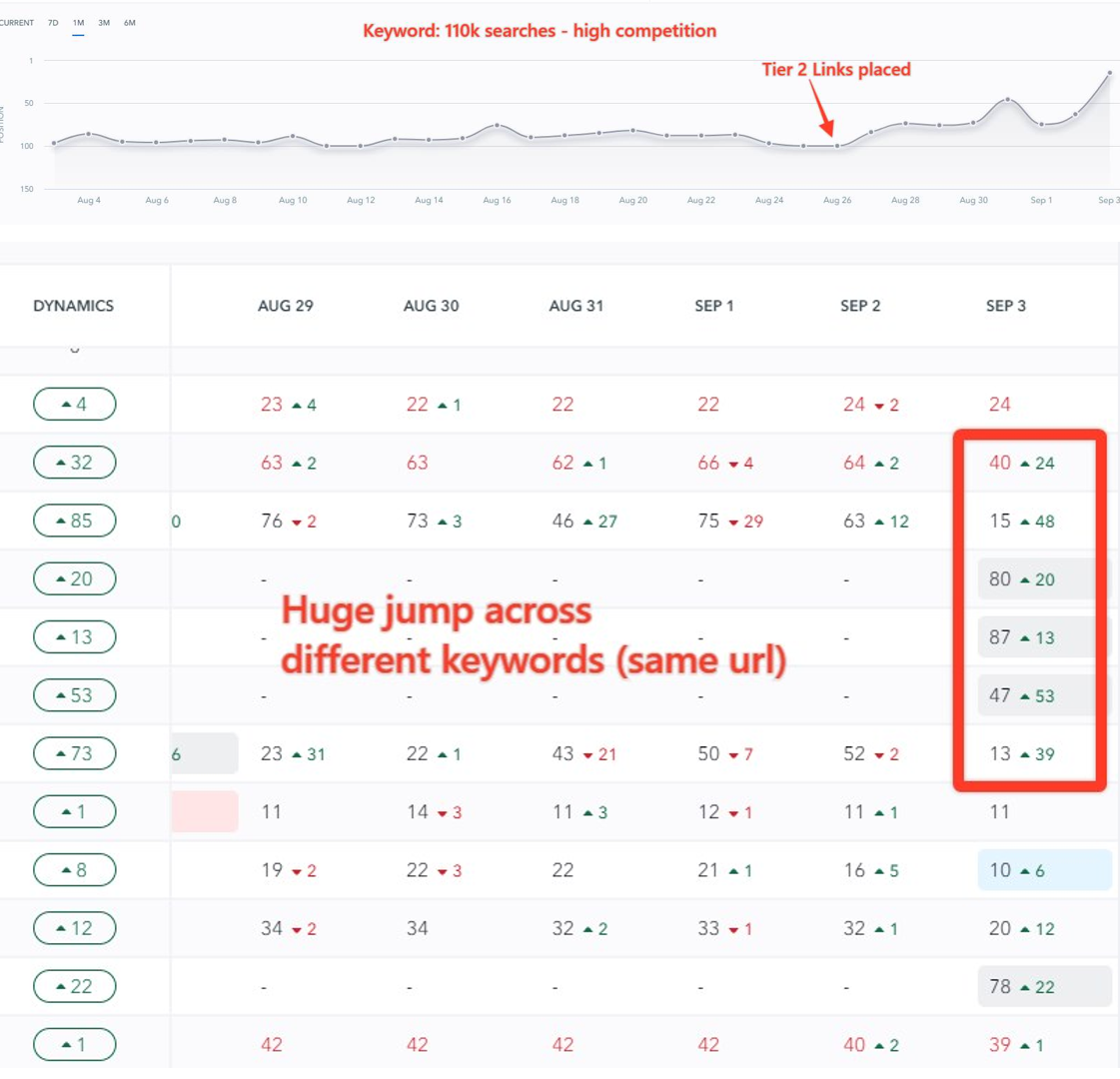Select the cell showing '43 ▼21'
Image resolution: width=1120 pixels, height=1079 pixels.
(x=584, y=753)
